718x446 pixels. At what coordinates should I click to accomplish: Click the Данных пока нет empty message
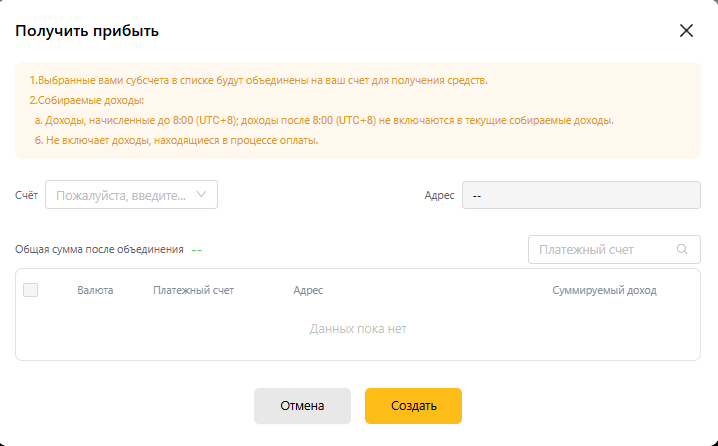coord(358,328)
